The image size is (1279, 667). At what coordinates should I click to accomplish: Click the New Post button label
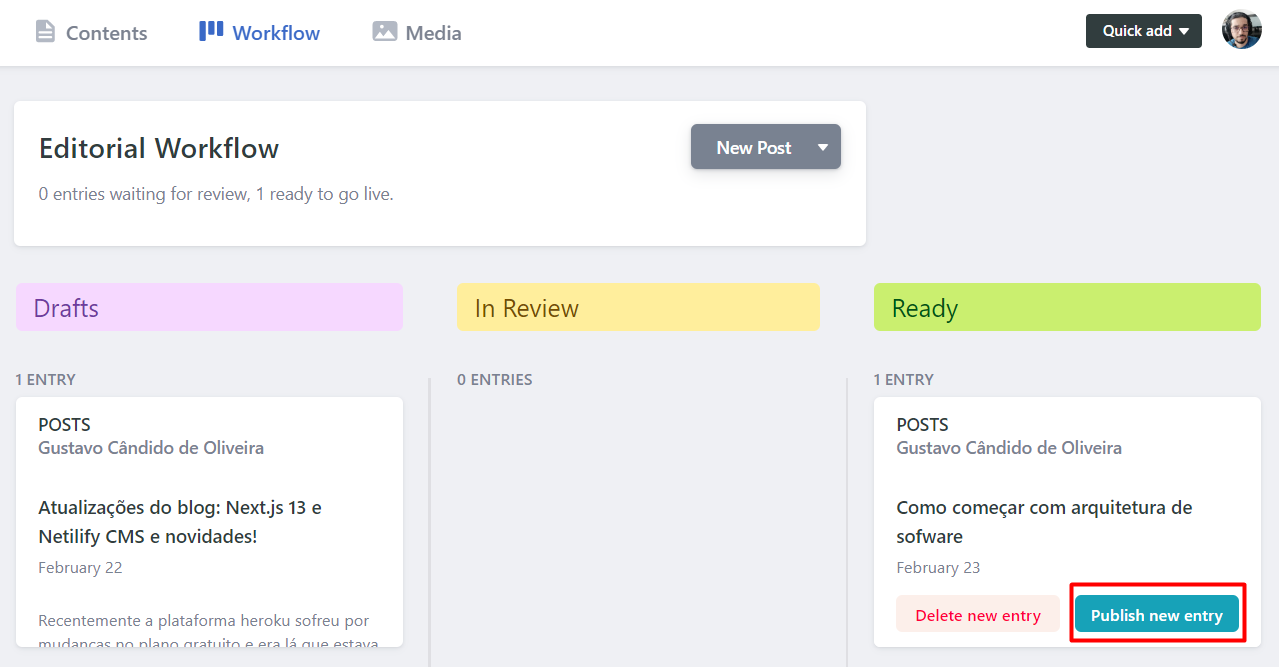coord(754,148)
